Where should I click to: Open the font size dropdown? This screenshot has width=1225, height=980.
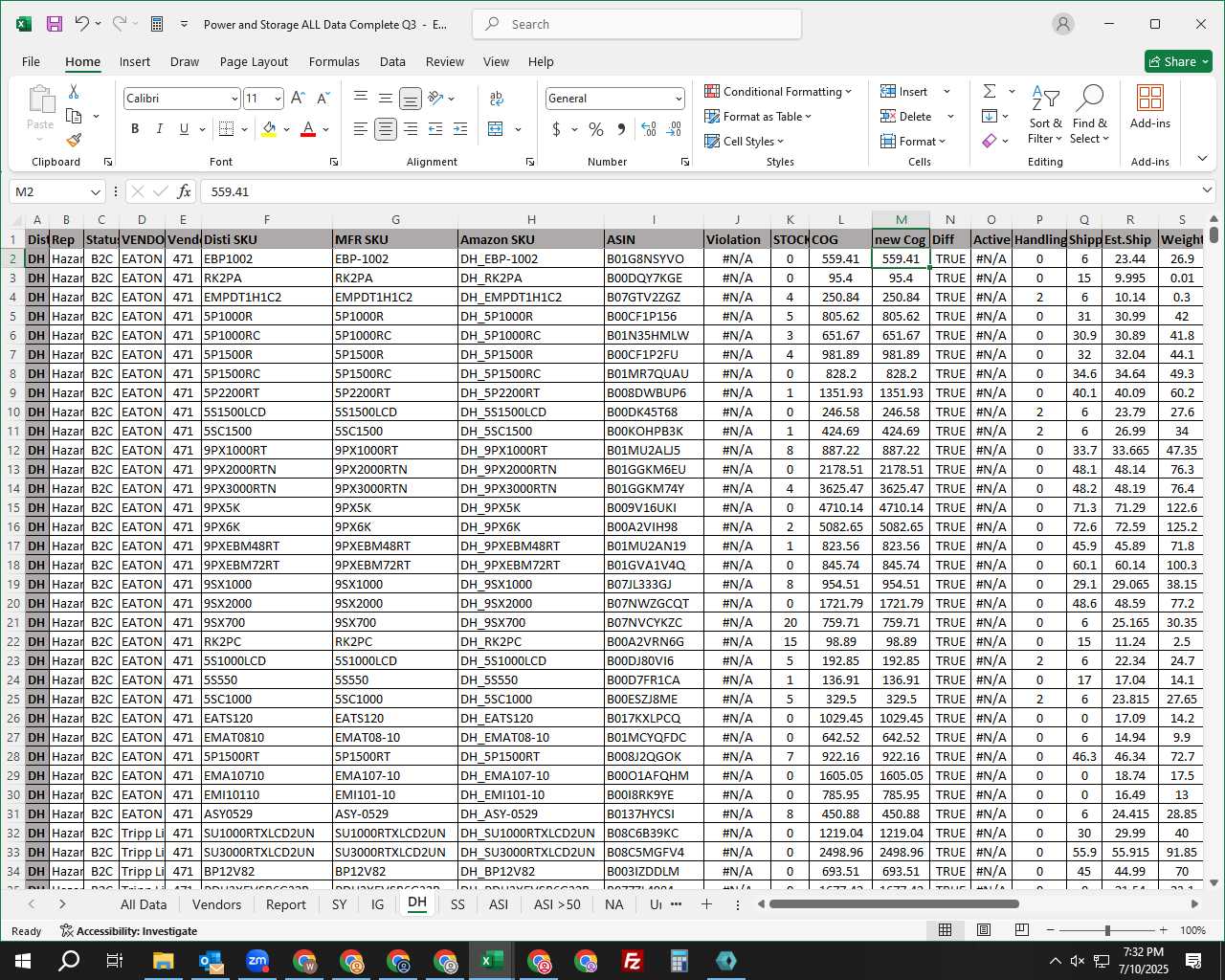coord(278,99)
